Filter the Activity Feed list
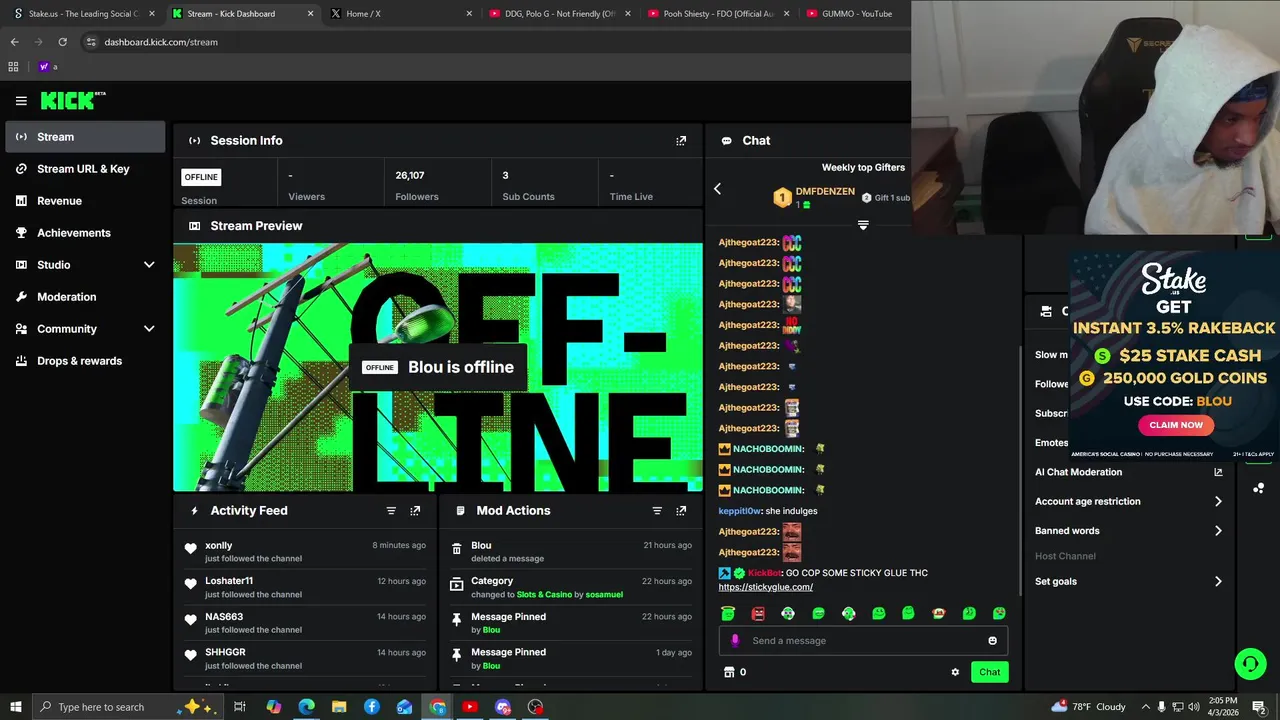Image resolution: width=1280 pixels, height=720 pixels. pyautogui.click(x=391, y=511)
